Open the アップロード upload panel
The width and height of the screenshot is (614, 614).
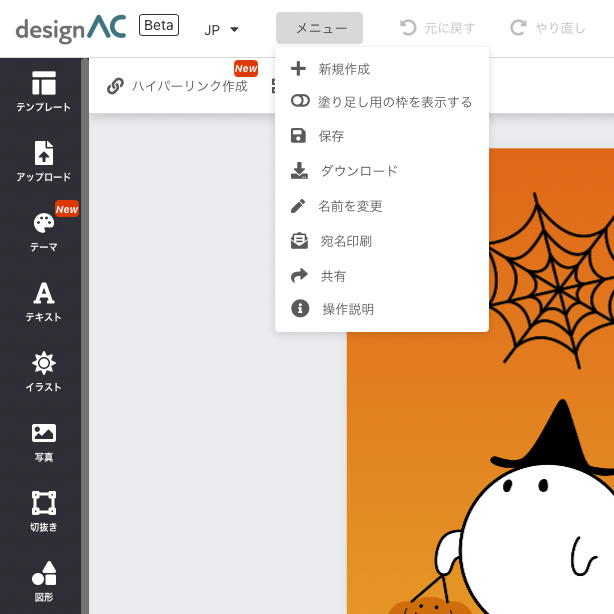click(x=43, y=161)
